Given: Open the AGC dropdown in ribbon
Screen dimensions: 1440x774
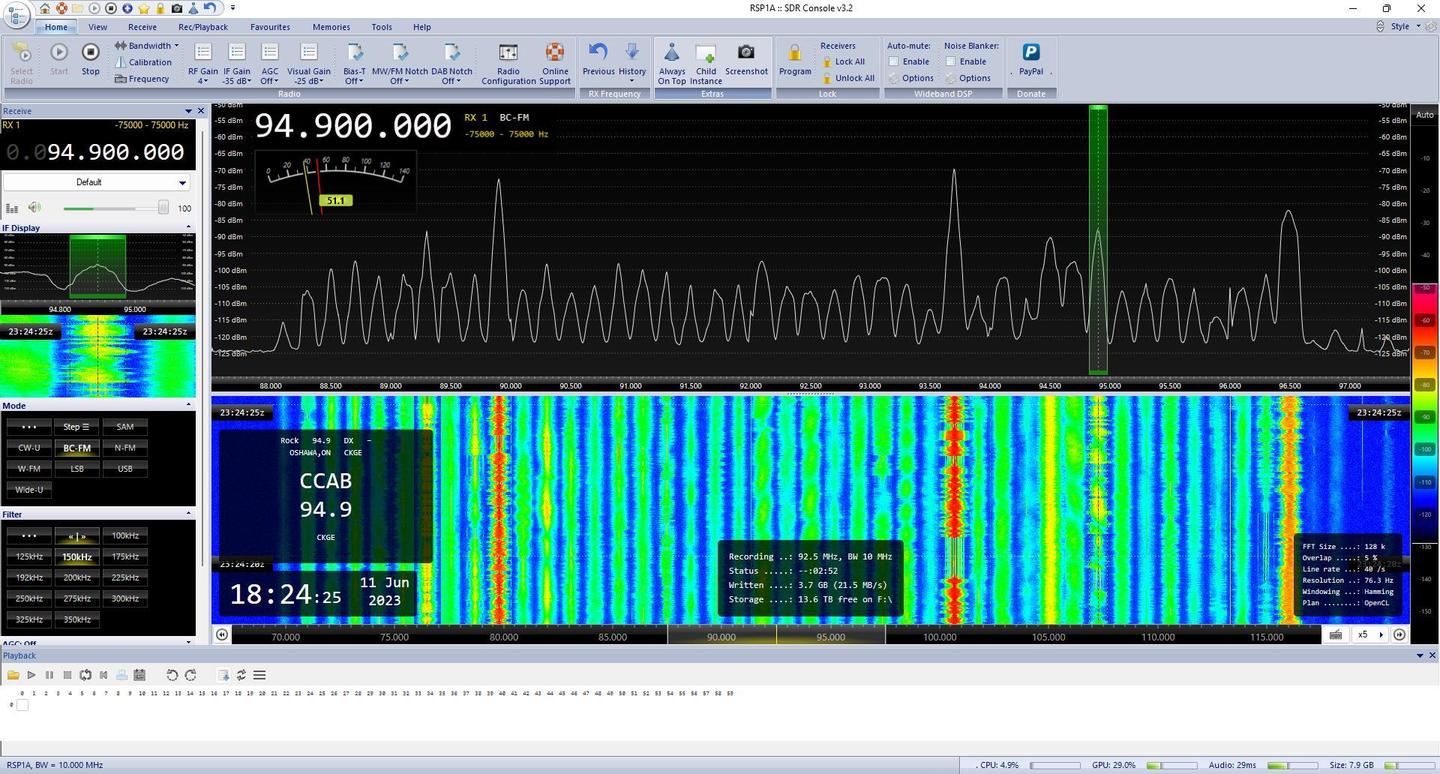Looking at the screenshot, I should click(270, 62).
